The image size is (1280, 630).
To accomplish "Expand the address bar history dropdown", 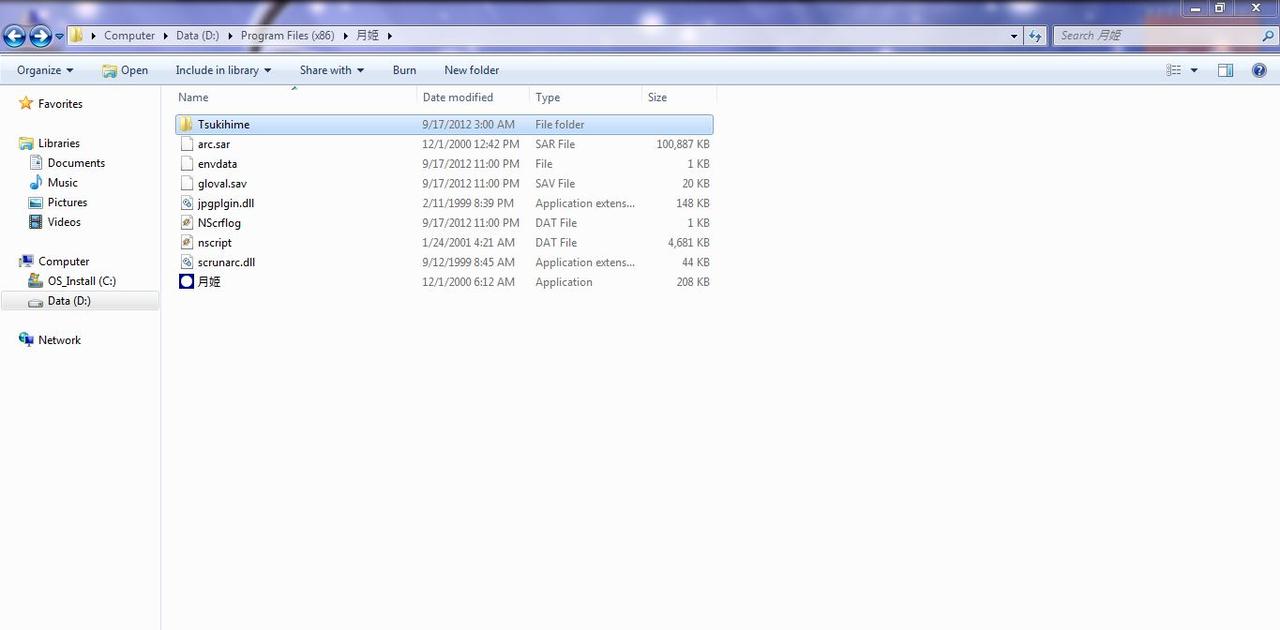I will [x=1015, y=36].
